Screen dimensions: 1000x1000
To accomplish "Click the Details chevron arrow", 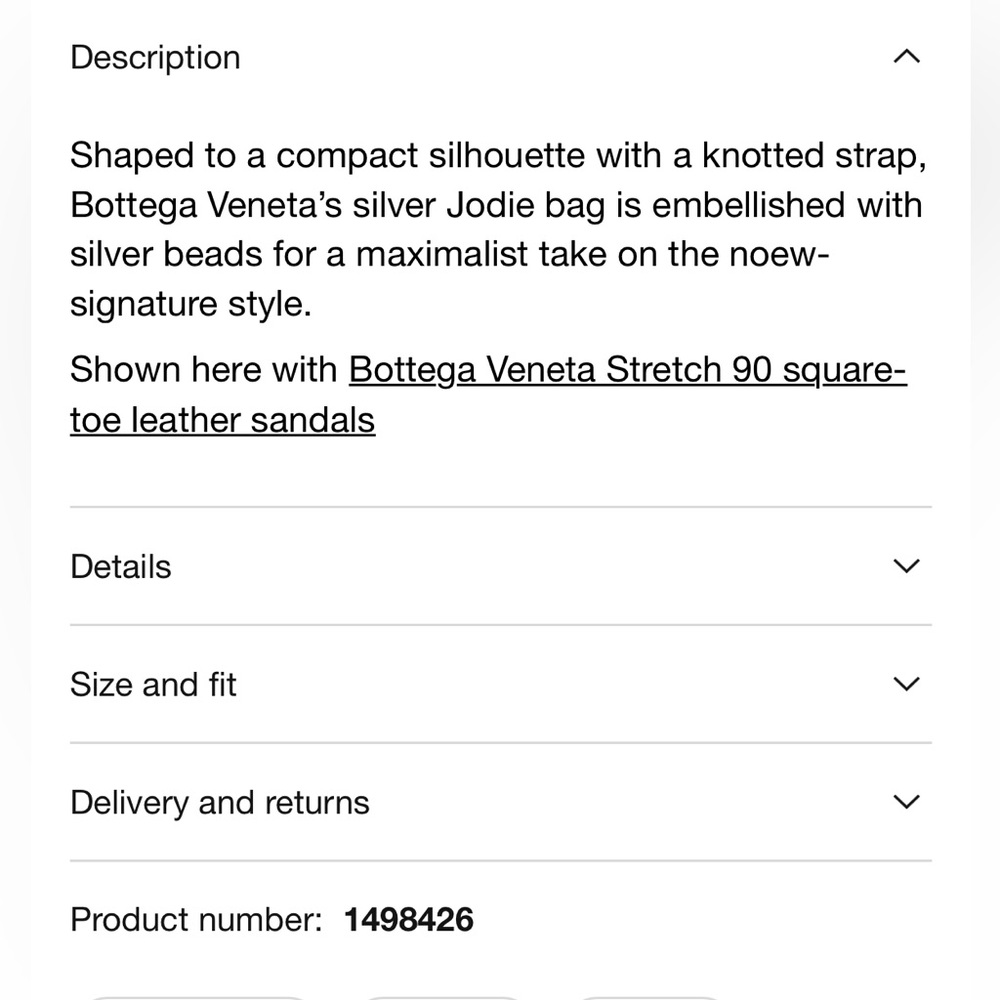I will [905, 567].
